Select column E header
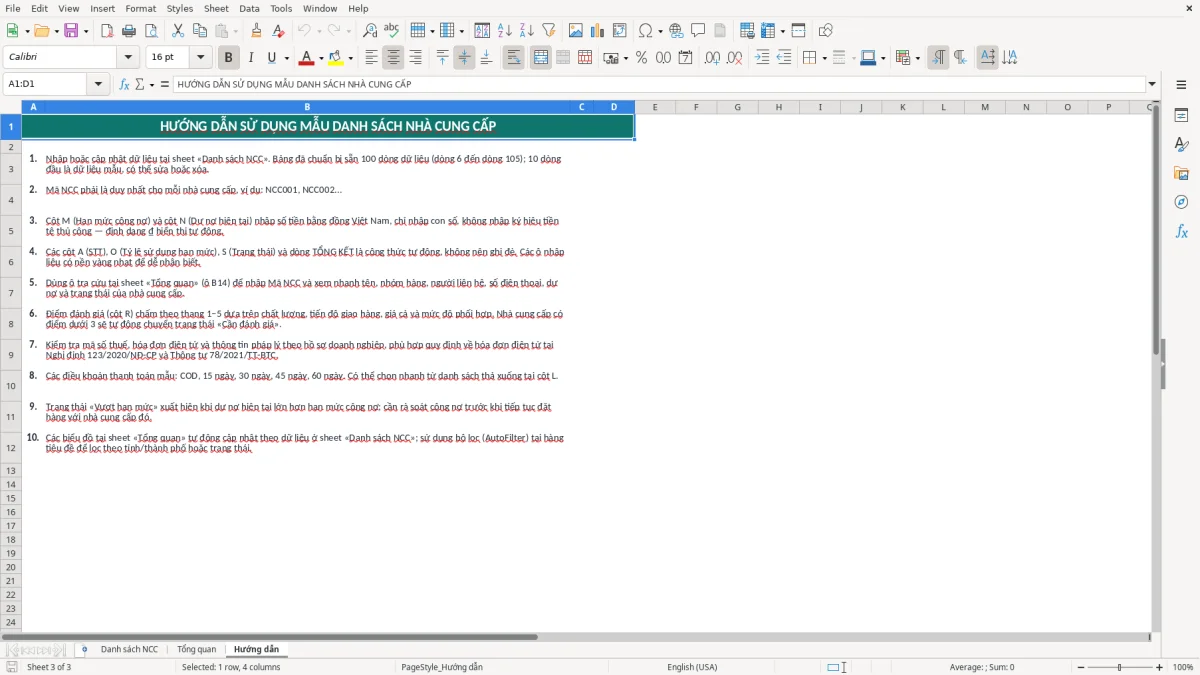Viewport: 1200px width, 675px height. (655, 106)
